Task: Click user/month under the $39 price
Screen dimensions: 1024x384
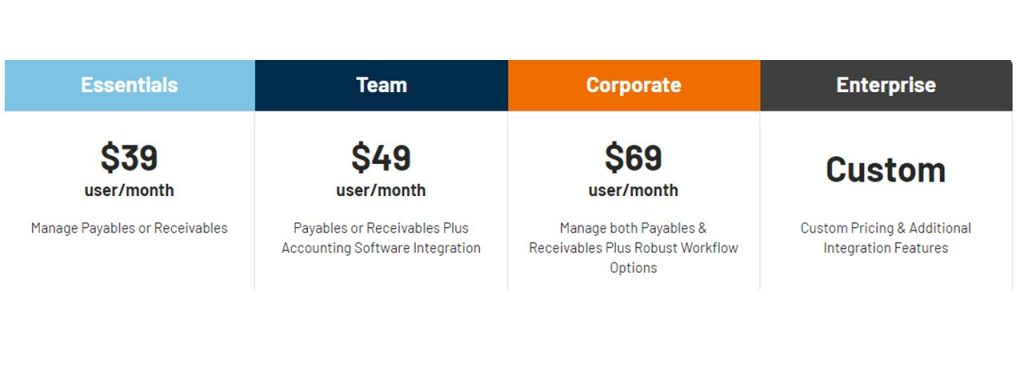Action: pyautogui.click(x=129, y=191)
